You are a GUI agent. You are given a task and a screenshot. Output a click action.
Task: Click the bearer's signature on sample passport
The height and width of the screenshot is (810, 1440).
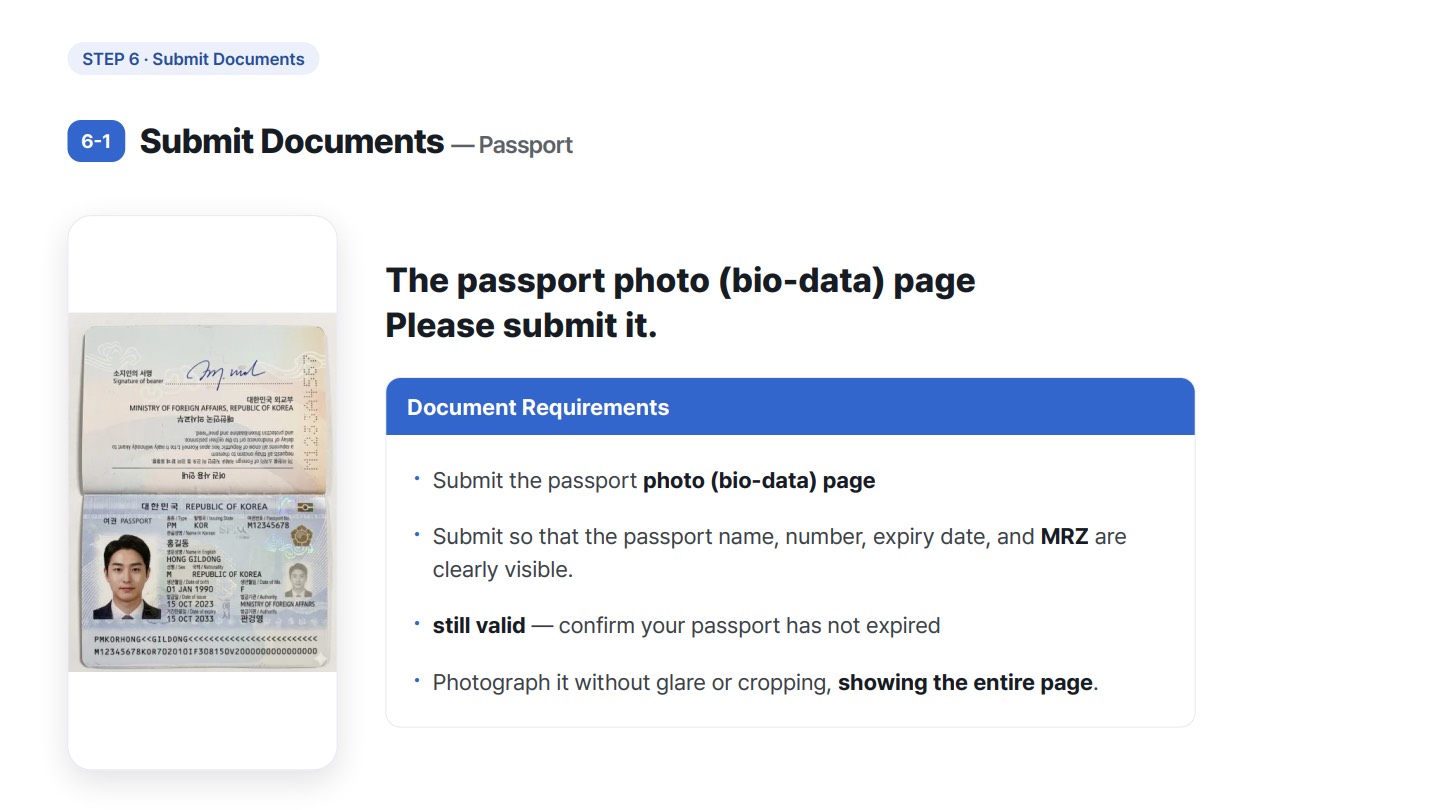(225, 371)
